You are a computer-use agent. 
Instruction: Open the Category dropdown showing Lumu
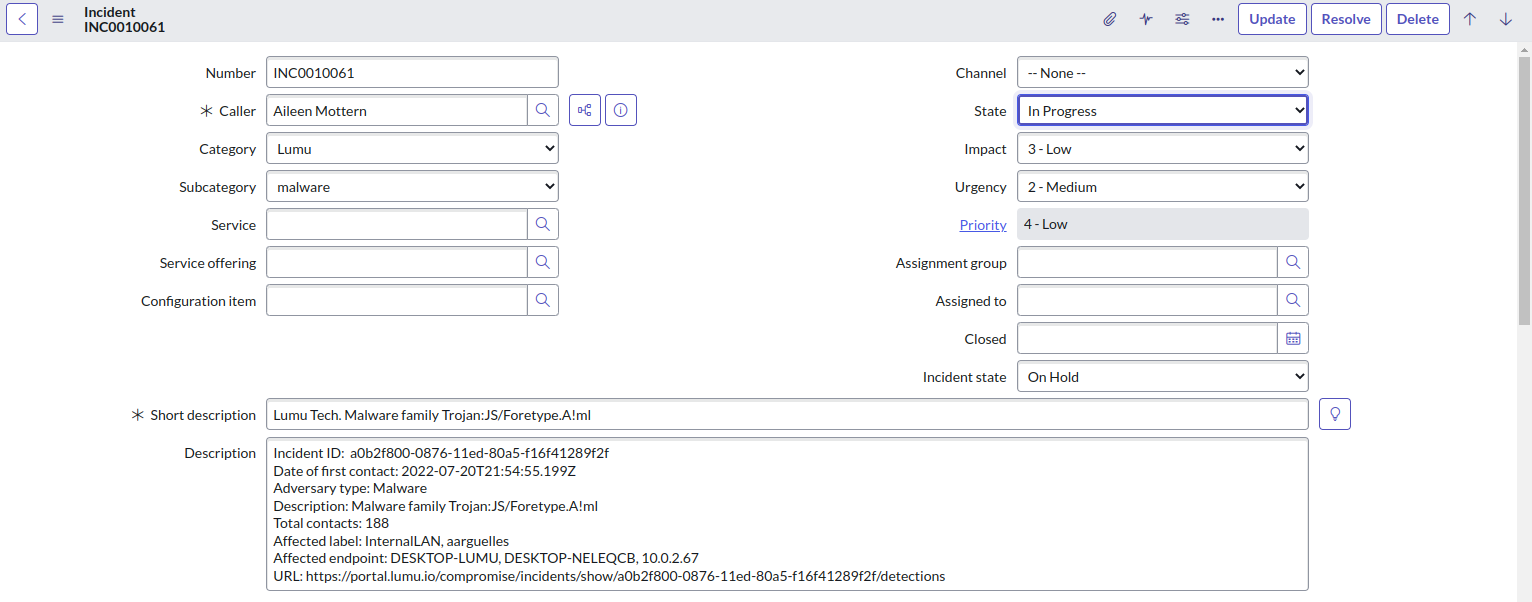point(412,148)
